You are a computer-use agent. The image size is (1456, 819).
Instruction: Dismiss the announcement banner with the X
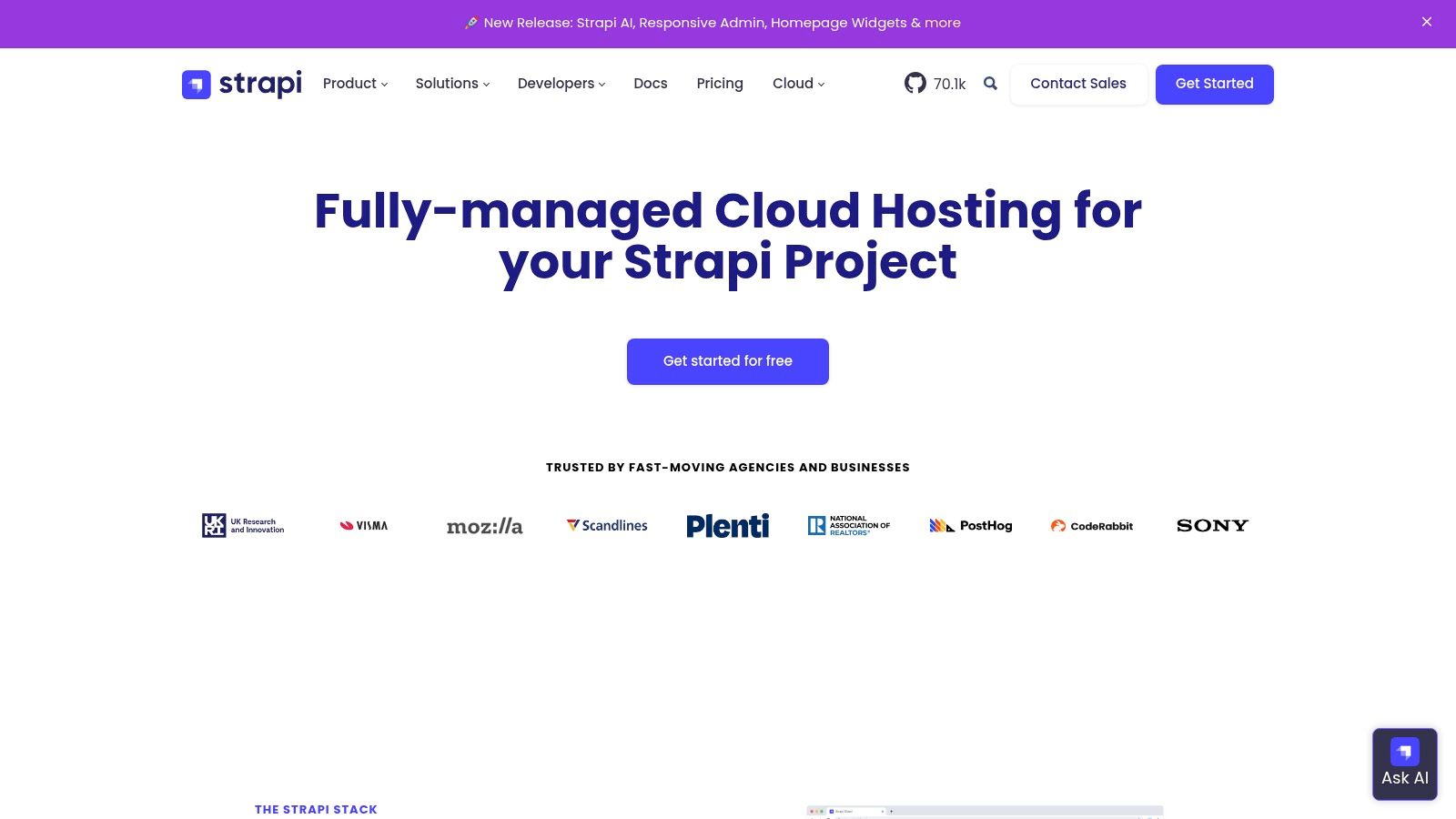(1427, 22)
